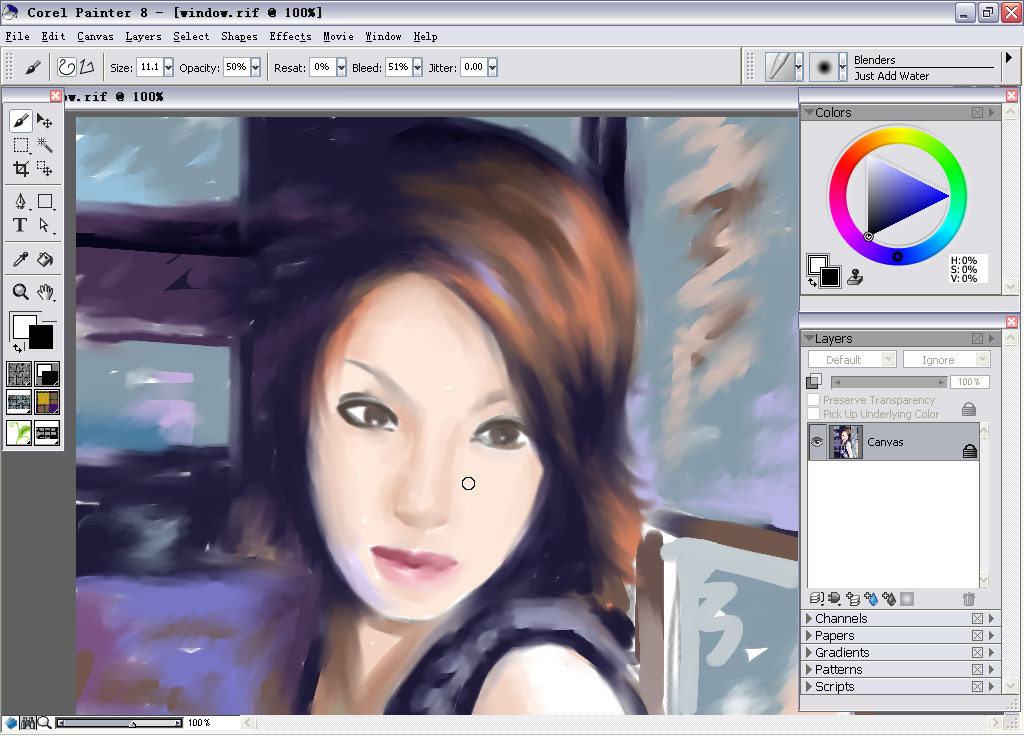Open the Pattern selector in toolbox
This screenshot has width=1024, height=736.
(x=19, y=402)
